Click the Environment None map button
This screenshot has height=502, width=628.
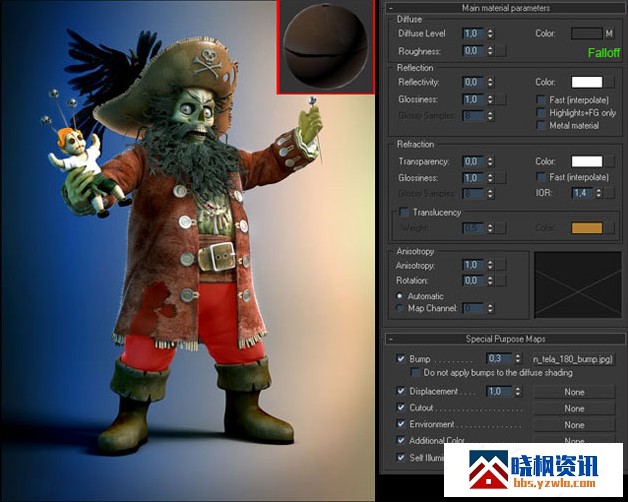(574, 425)
